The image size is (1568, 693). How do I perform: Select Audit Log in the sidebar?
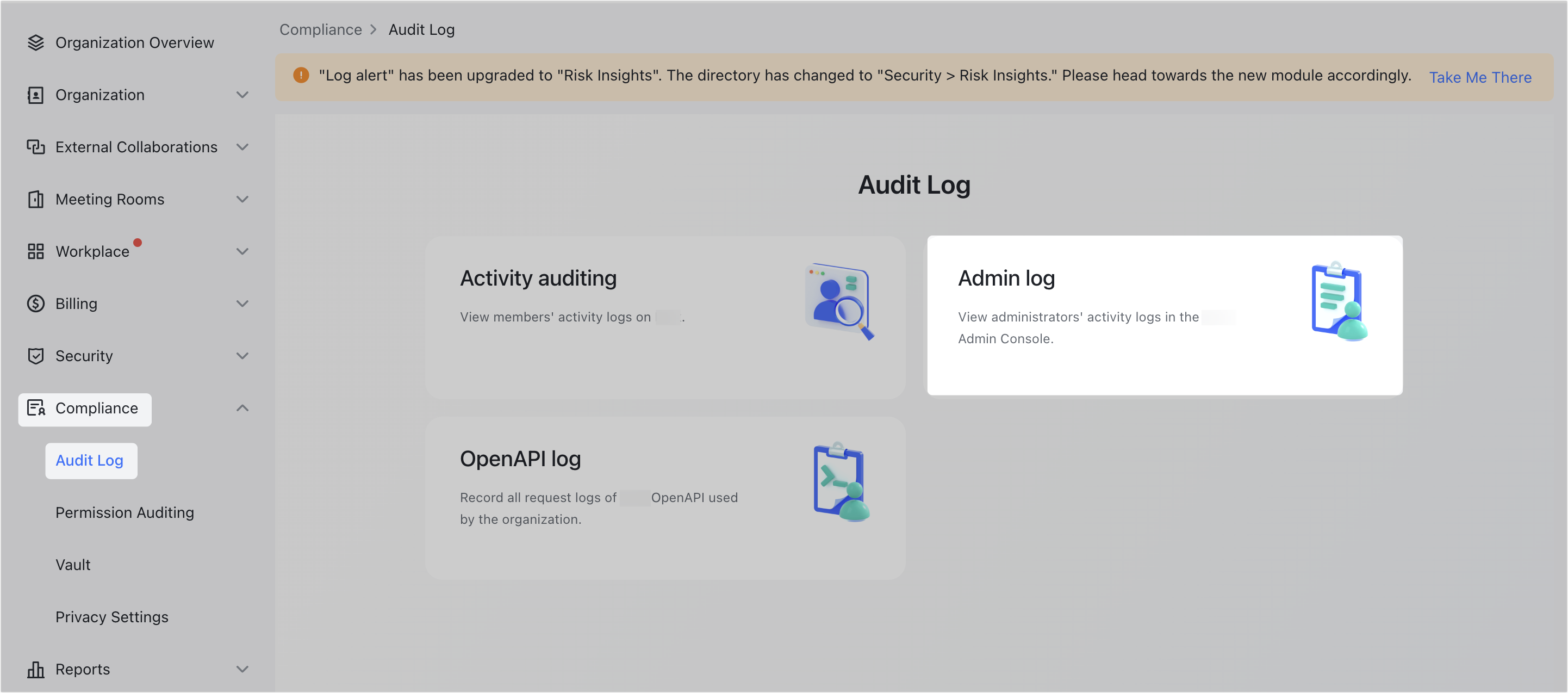pyautogui.click(x=91, y=460)
